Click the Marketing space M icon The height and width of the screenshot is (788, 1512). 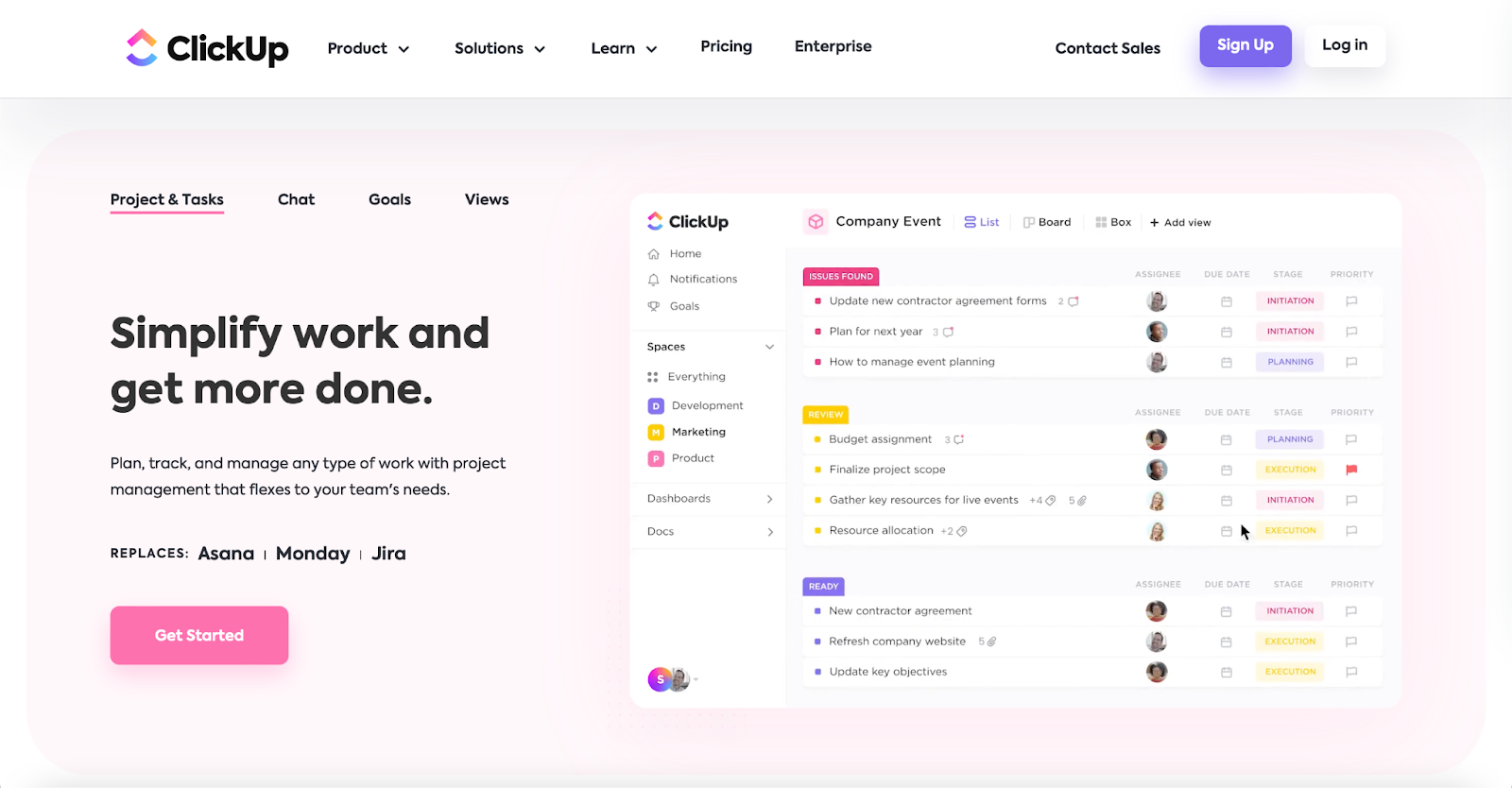coord(656,433)
